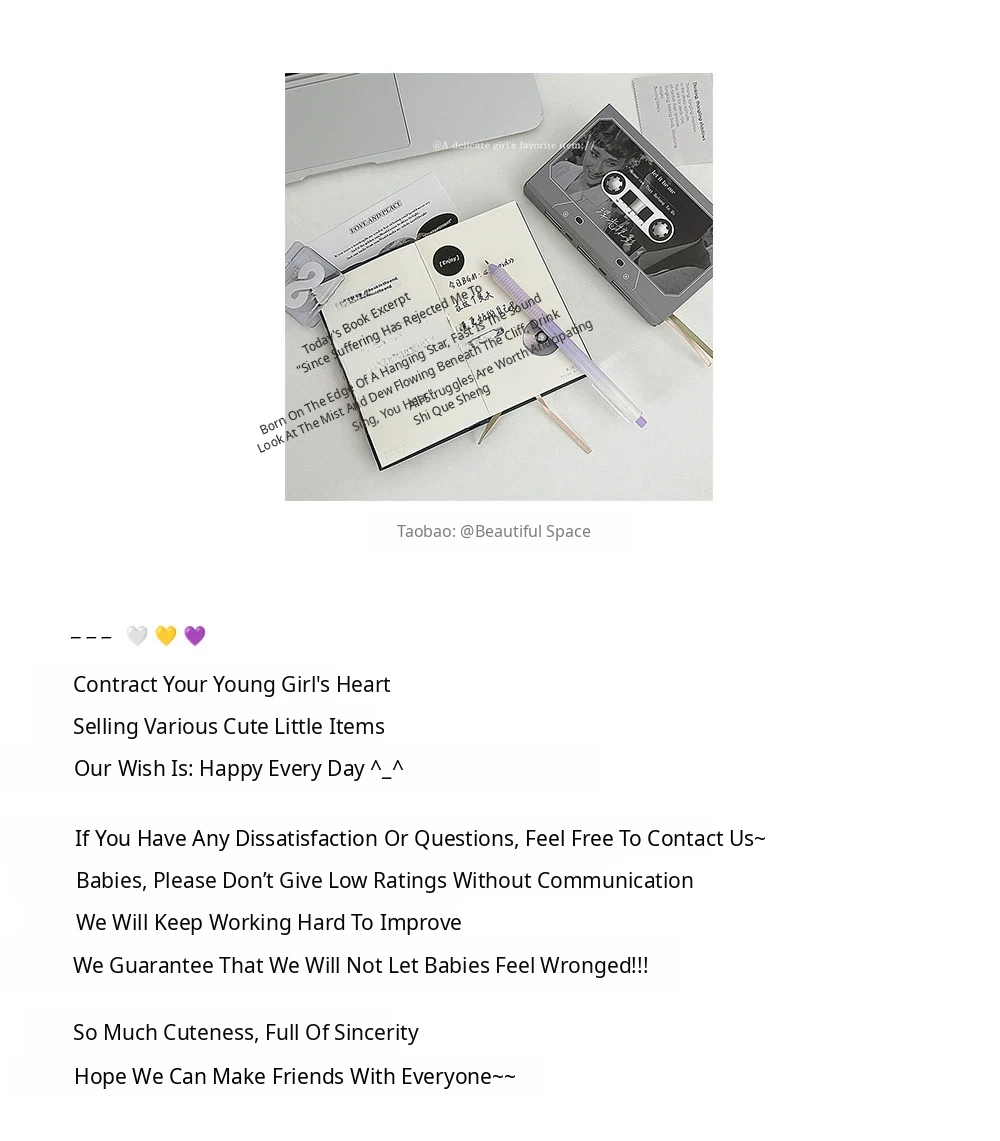This screenshot has height=1141, width=1000.
Task: Click the purple pen on the notebook
Action: pyautogui.click(x=566, y=346)
